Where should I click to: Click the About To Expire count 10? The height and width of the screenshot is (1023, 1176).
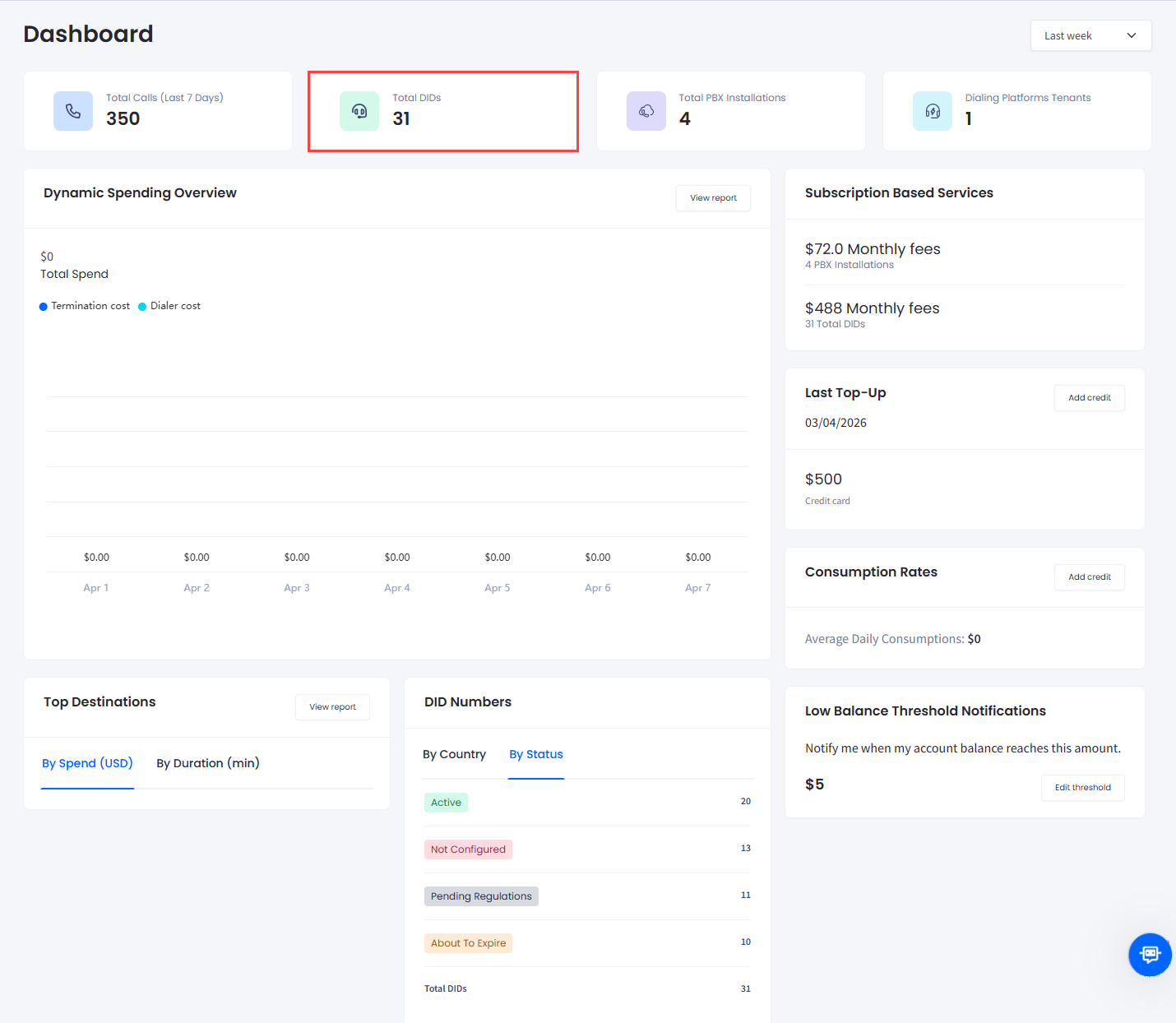pyautogui.click(x=746, y=942)
